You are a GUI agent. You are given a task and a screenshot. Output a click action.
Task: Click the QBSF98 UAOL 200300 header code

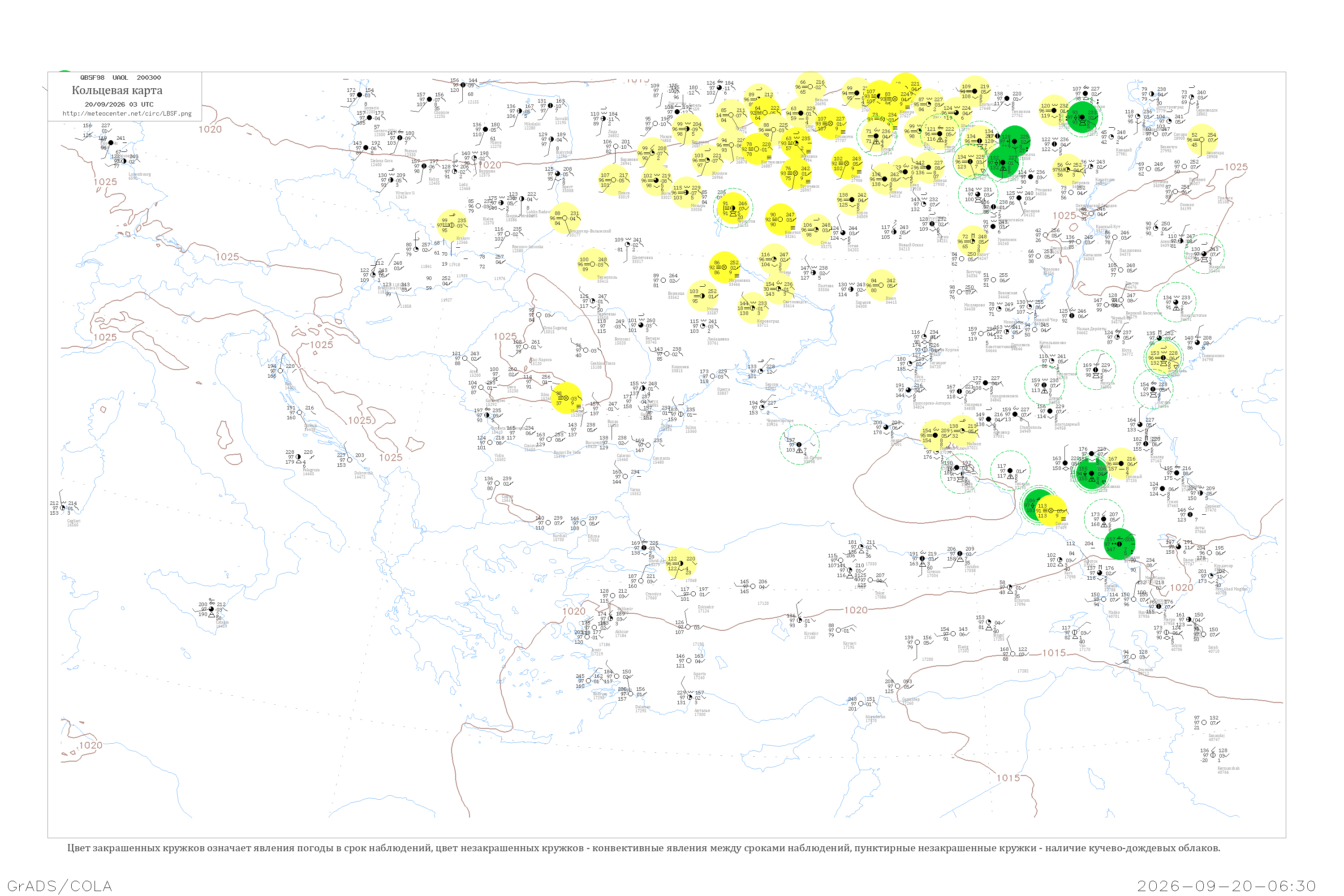121,77
